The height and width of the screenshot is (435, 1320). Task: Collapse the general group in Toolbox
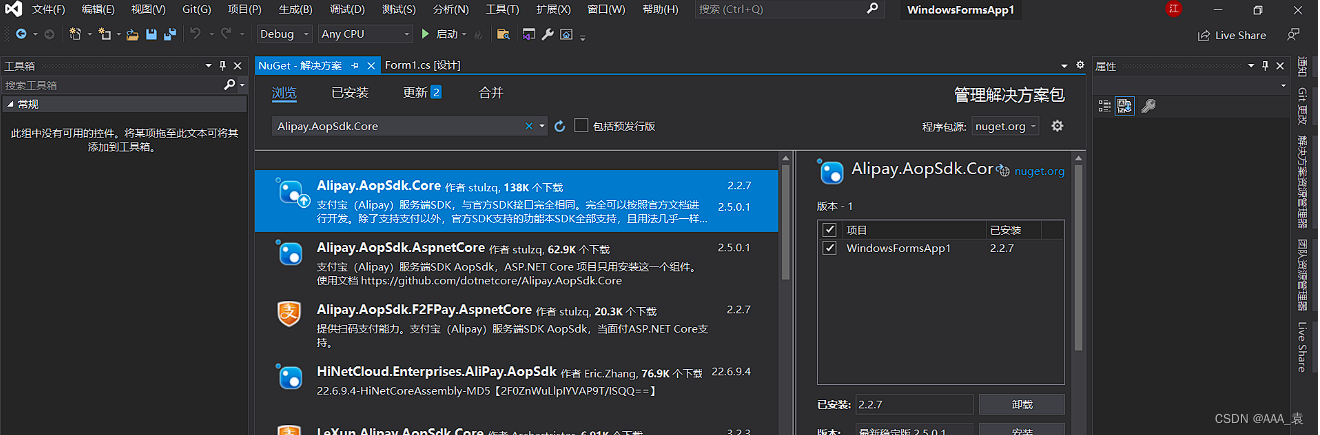[9, 104]
